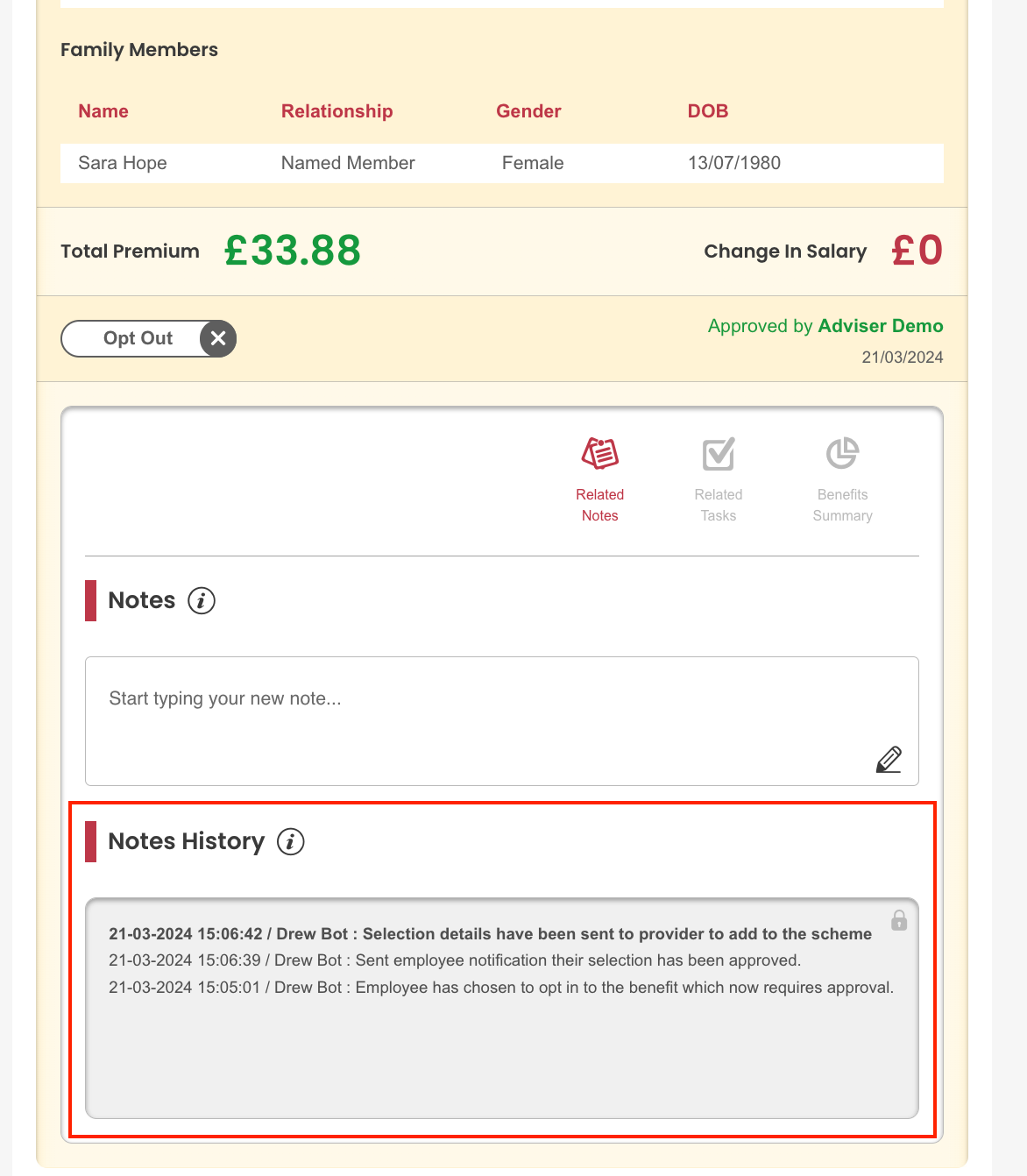Screen dimensions: 1027x1176
Task: Click the info icon beside Notes heading
Action: [202, 600]
